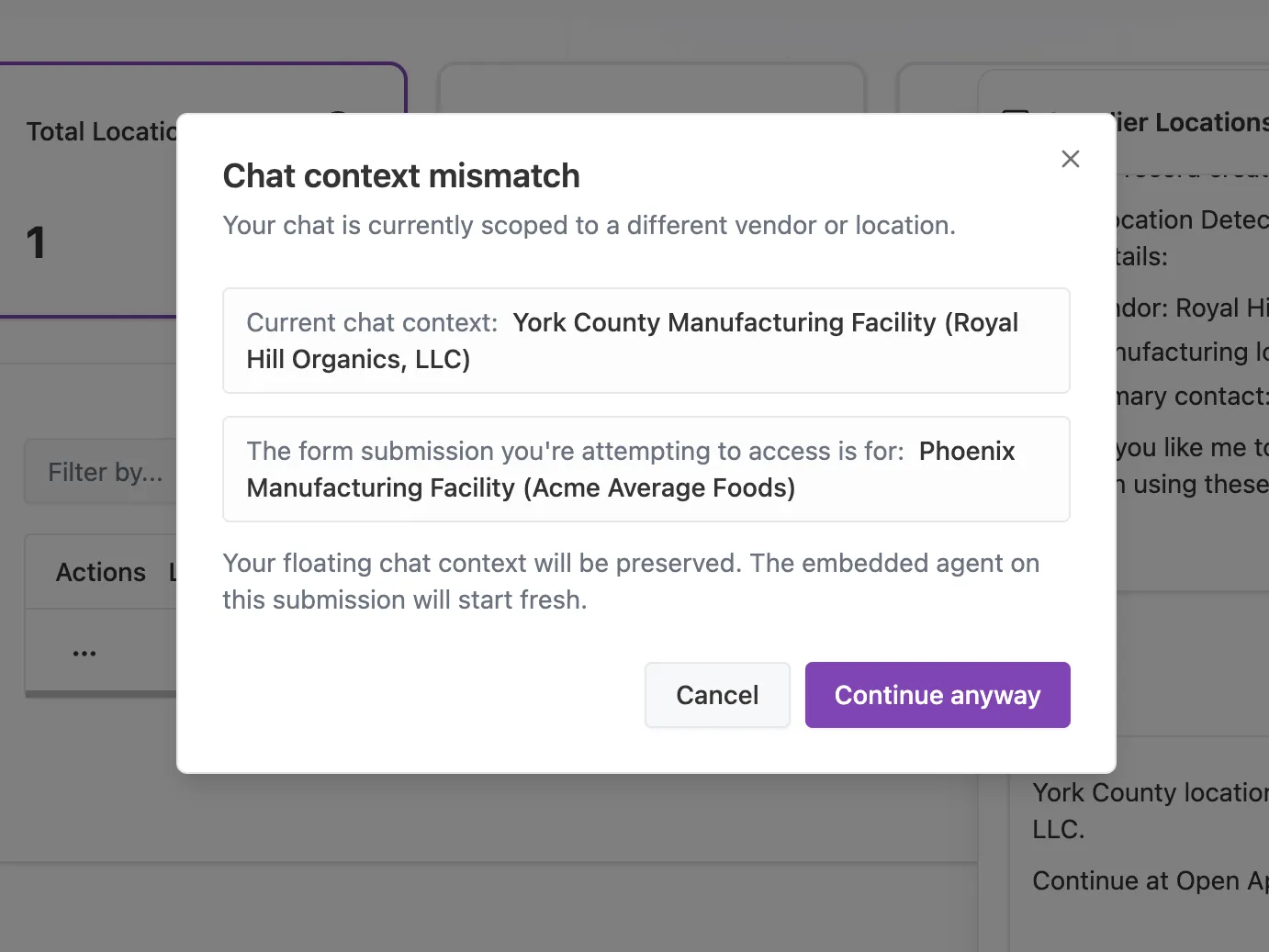Close the Chat context mismatch dialog
1269x952 pixels.
[x=1070, y=159]
